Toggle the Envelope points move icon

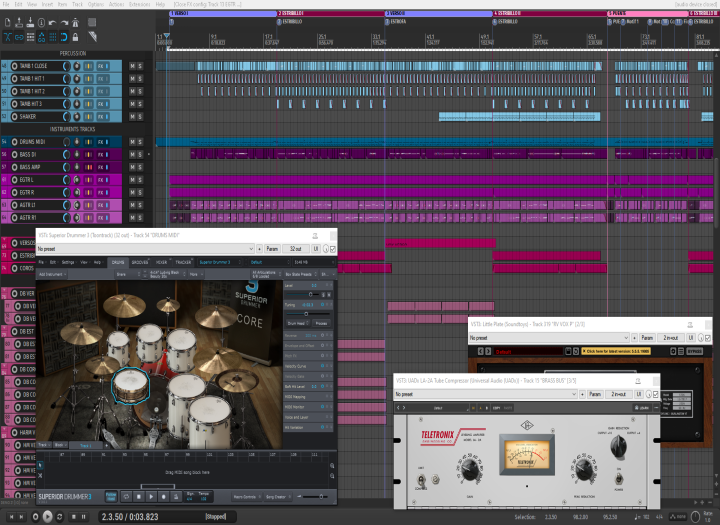[x=41, y=37]
